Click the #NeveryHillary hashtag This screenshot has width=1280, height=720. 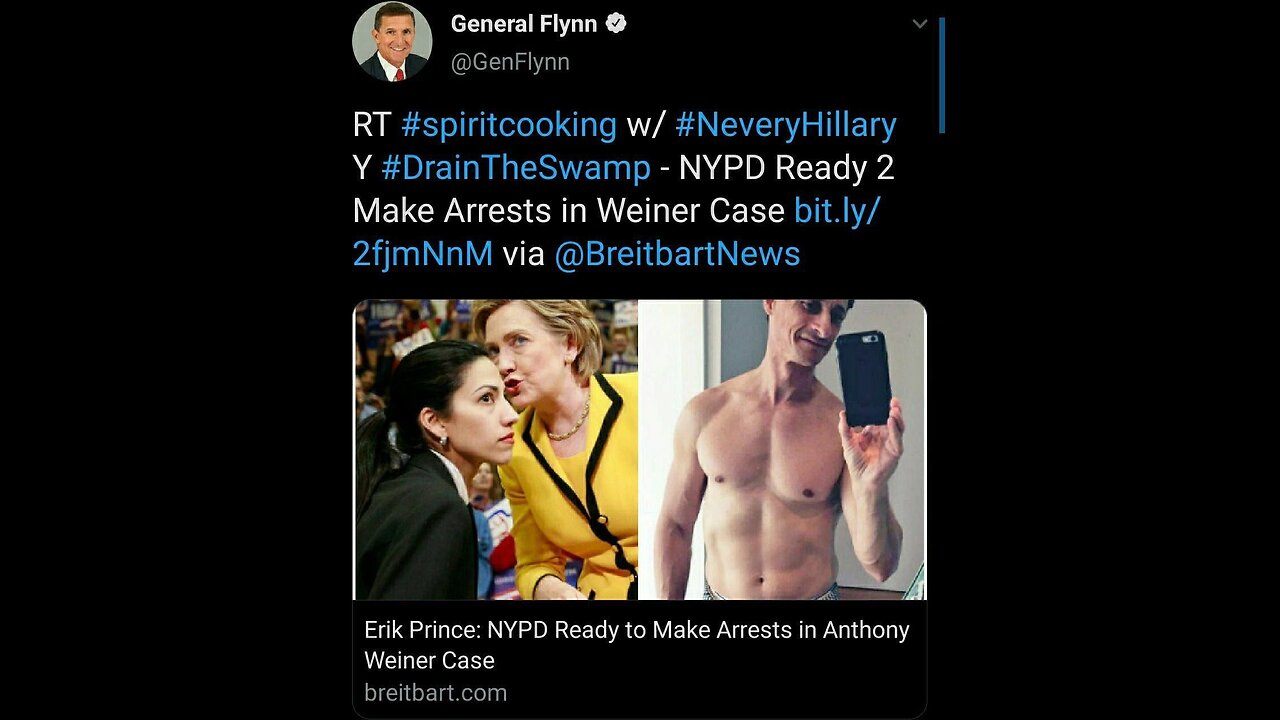786,125
